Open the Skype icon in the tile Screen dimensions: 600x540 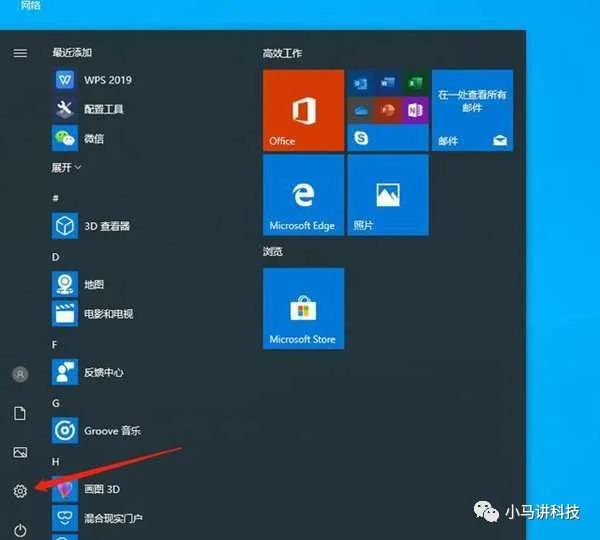pos(361,138)
